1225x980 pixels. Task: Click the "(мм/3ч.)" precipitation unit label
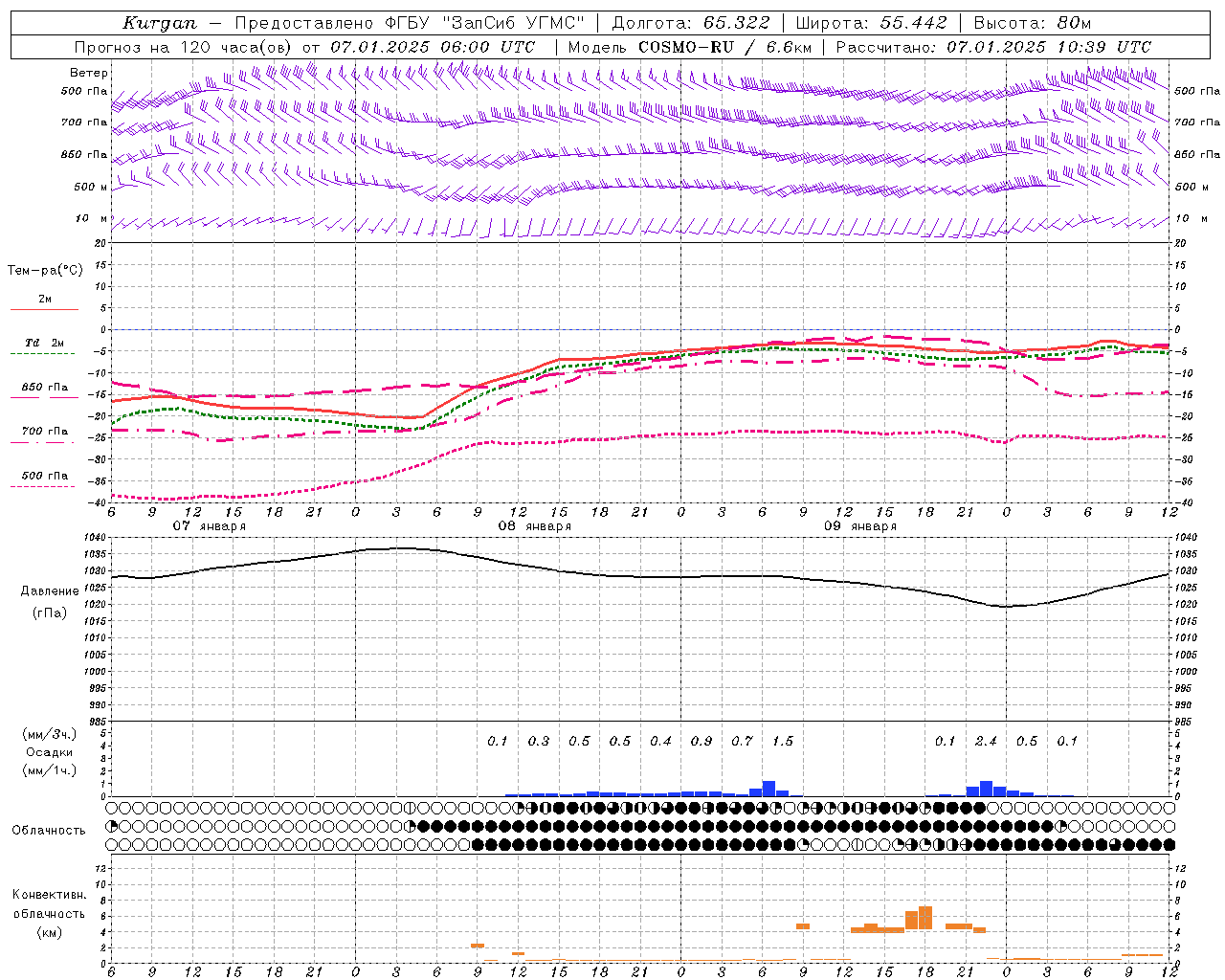point(49,734)
